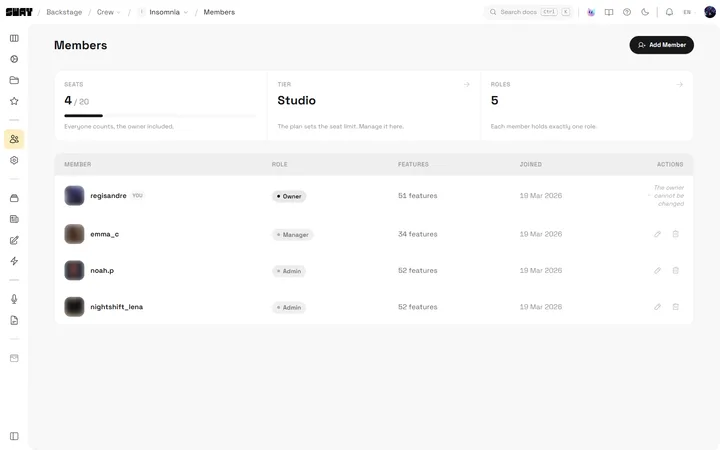Click regisandre's avatar thumbnail
This screenshot has width=720, height=450.
(x=74, y=196)
